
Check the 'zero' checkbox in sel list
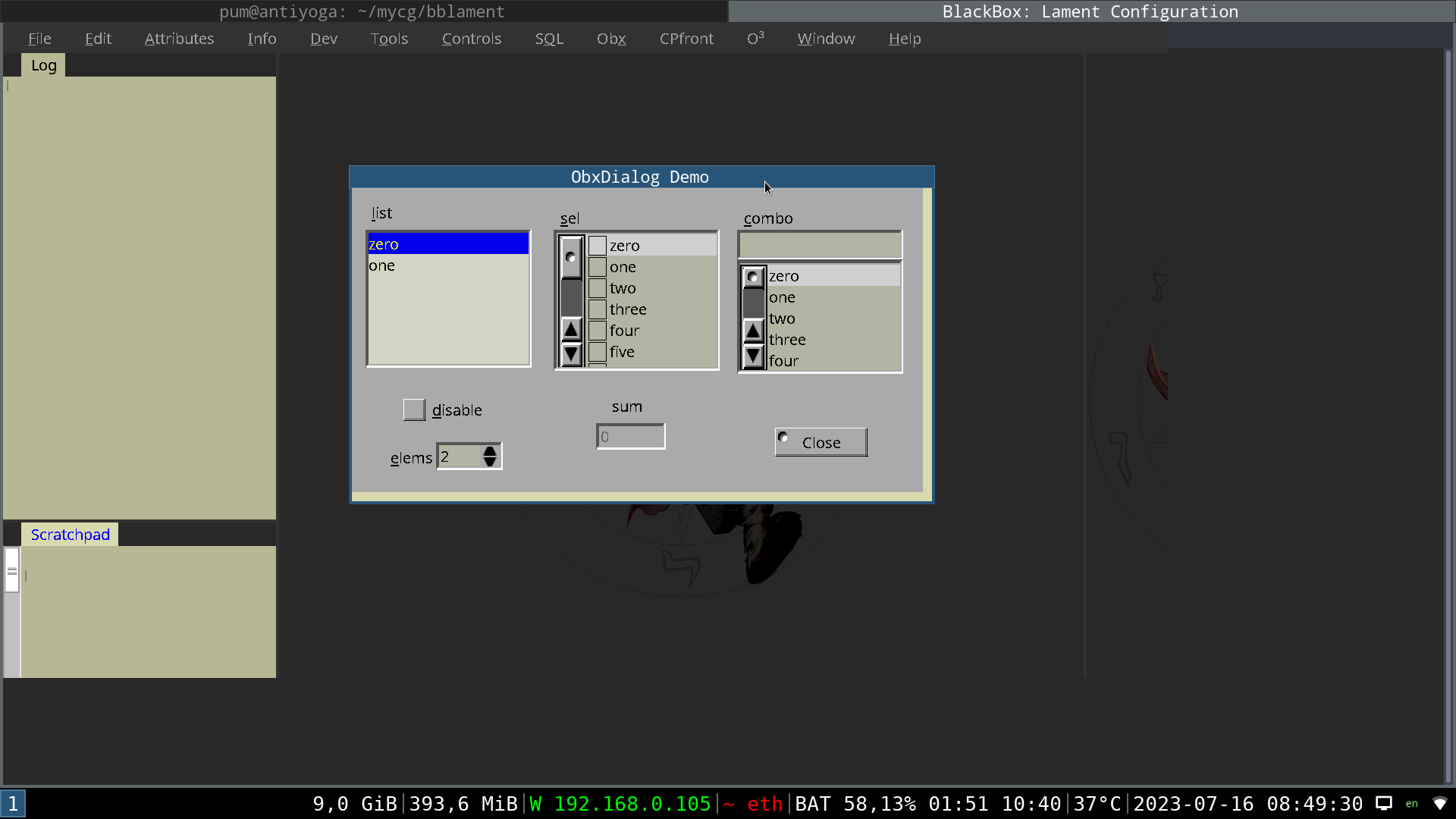point(598,246)
